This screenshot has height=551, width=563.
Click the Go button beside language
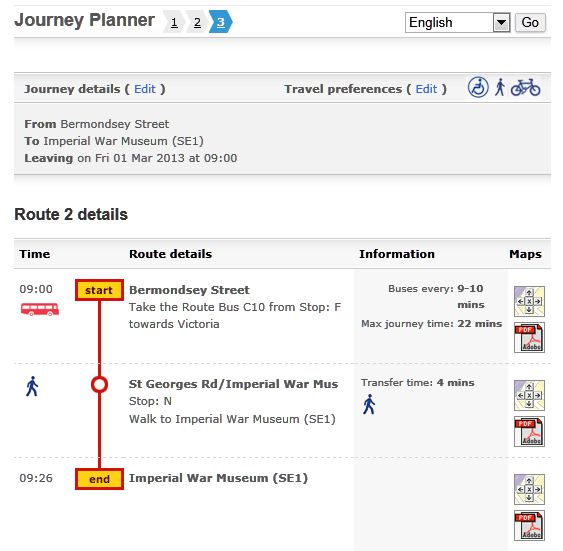(x=530, y=23)
